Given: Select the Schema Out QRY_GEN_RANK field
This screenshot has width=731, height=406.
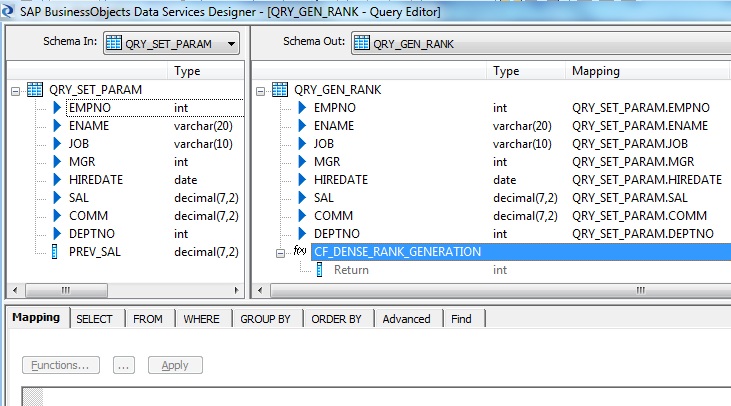Looking at the screenshot, I should [541, 43].
